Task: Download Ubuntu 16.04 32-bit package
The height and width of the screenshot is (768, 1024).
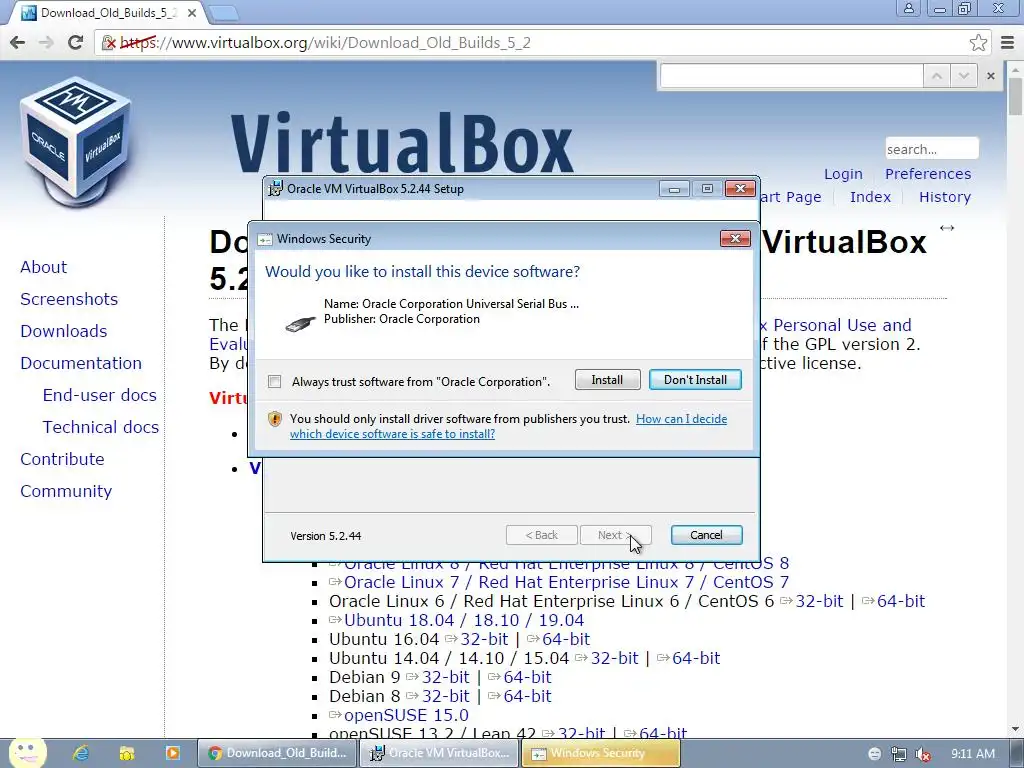Action: pos(484,639)
